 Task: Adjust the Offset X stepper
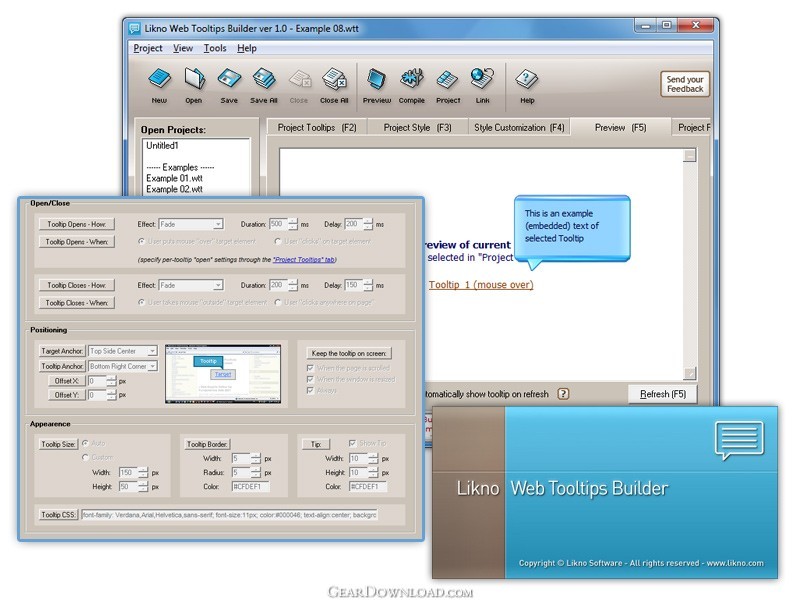(111, 381)
